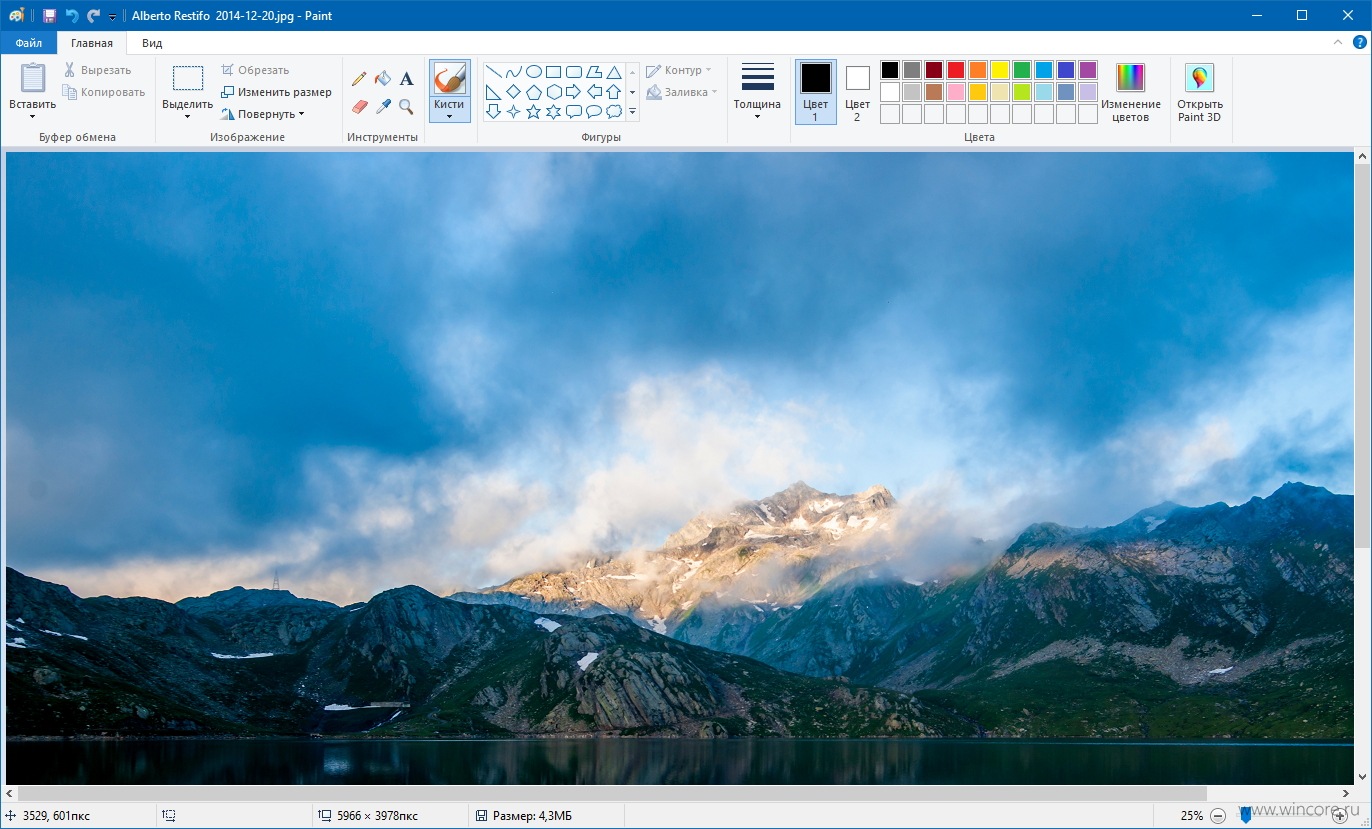
Task: Select the Text tool
Action: (406, 78)
